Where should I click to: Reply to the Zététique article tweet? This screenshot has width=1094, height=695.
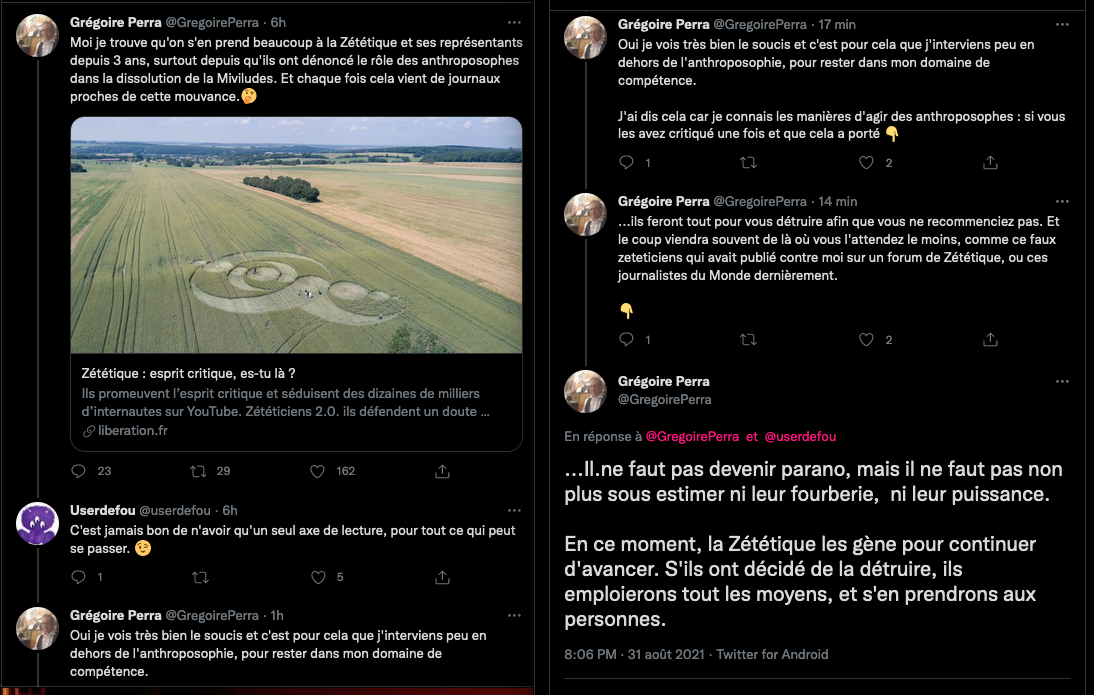[80, 471]
